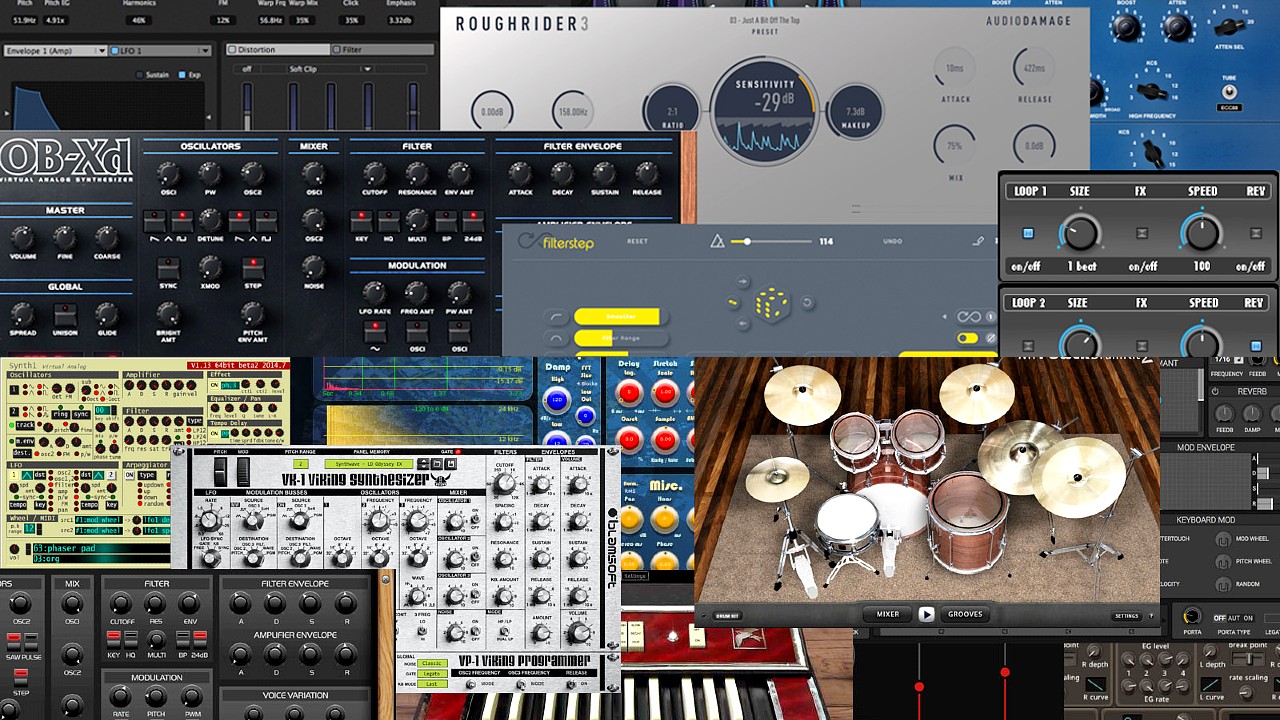Image resolution: width=1280 pixels, height=720 pixels.
Task: Click the Random icon in Keyboard Mod
Action: tap(1222, 584)
